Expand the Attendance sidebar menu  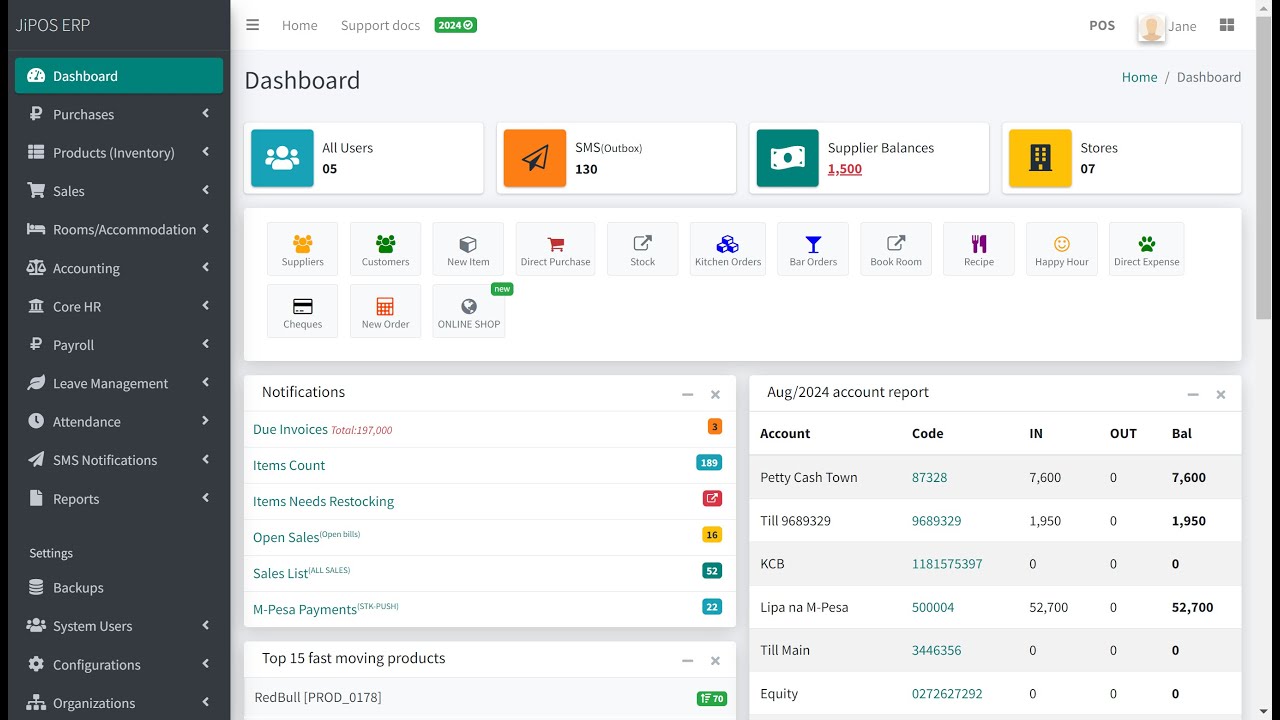point(119,422)
